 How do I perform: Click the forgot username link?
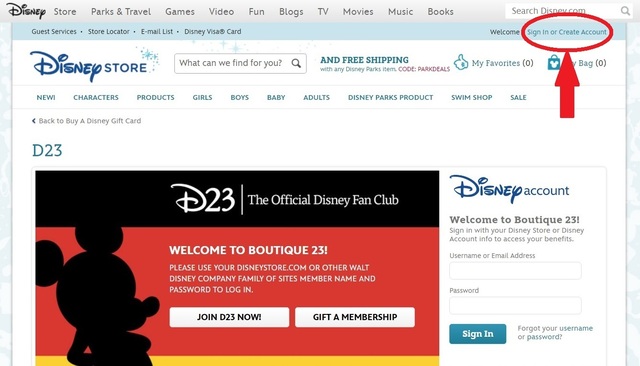click(x=576, y=328)
